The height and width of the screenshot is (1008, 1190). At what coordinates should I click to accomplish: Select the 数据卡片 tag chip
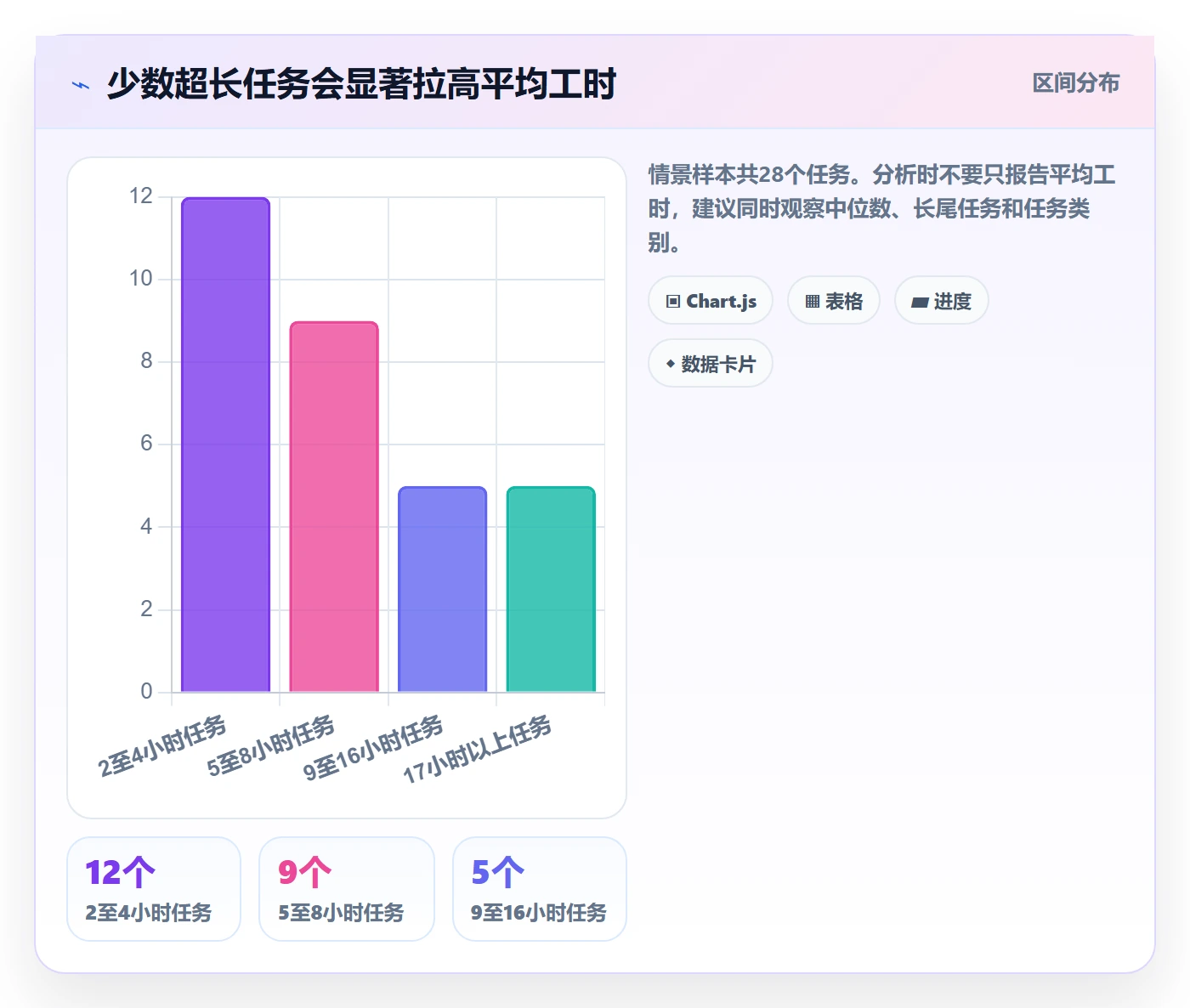pyautogui.click(x=711, y=364)
